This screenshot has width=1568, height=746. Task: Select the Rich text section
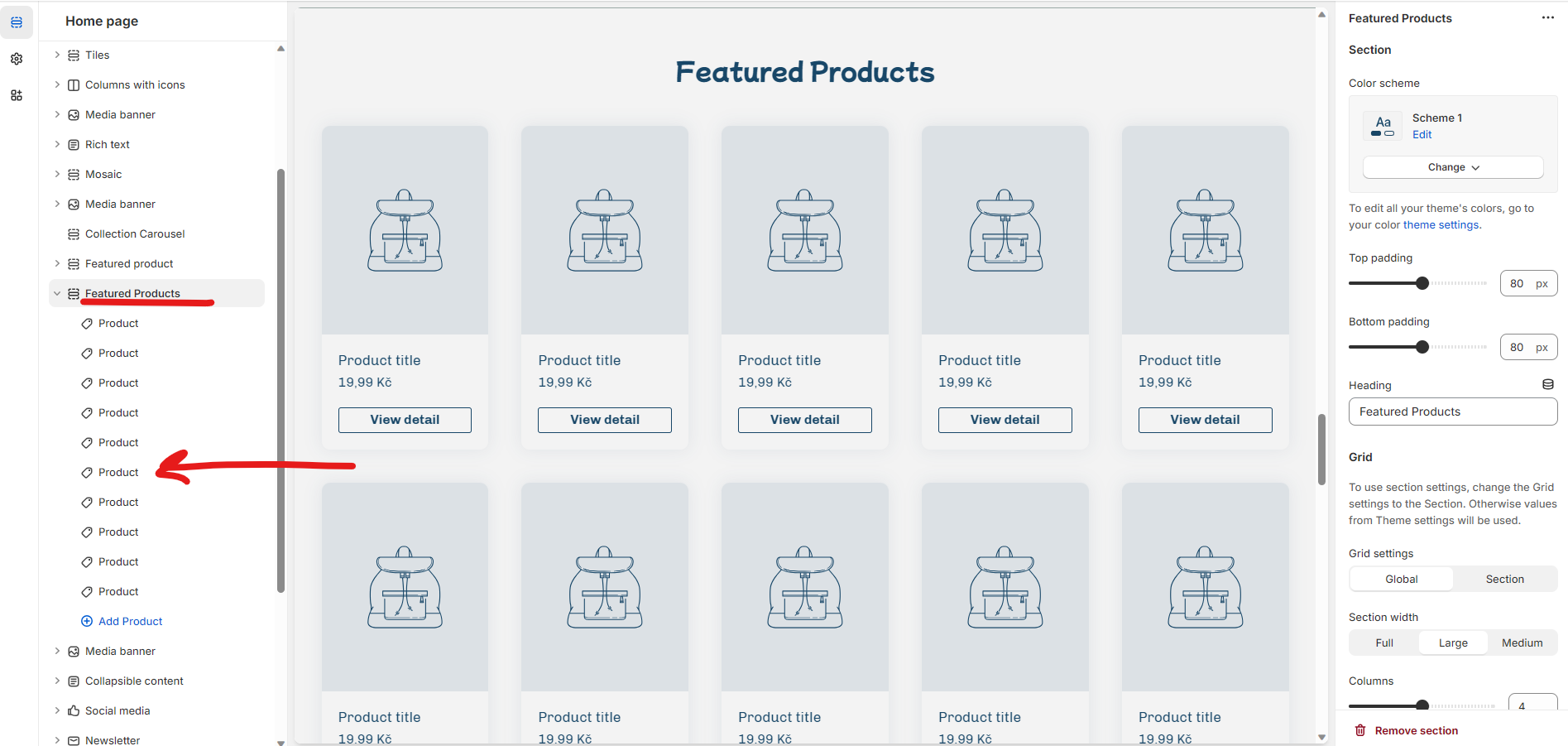[x=108, y=144]
